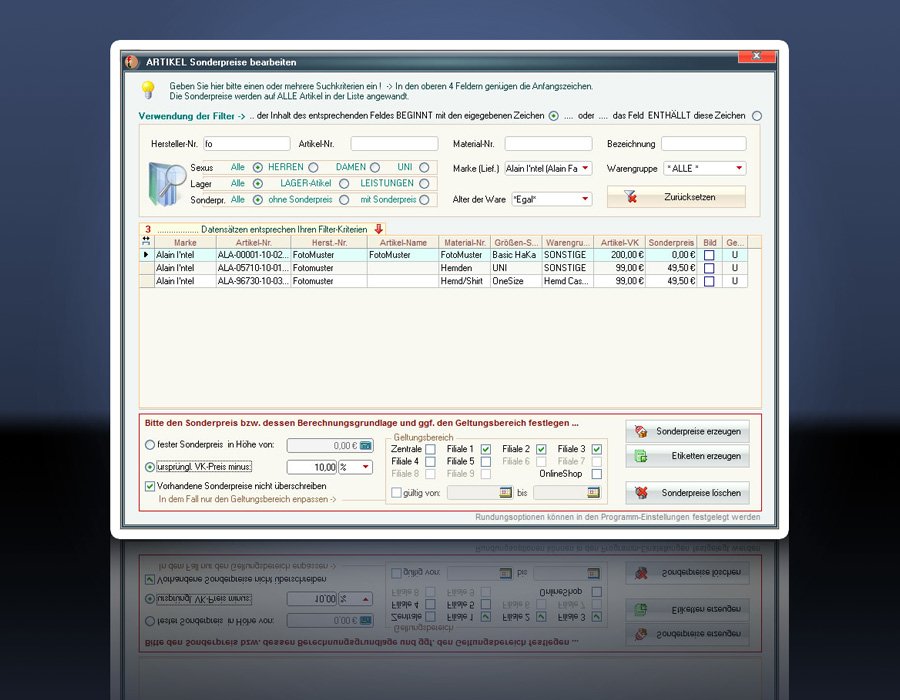Select UNI sexus radio option
Screen dimensions: 900x700
[424, 168]
